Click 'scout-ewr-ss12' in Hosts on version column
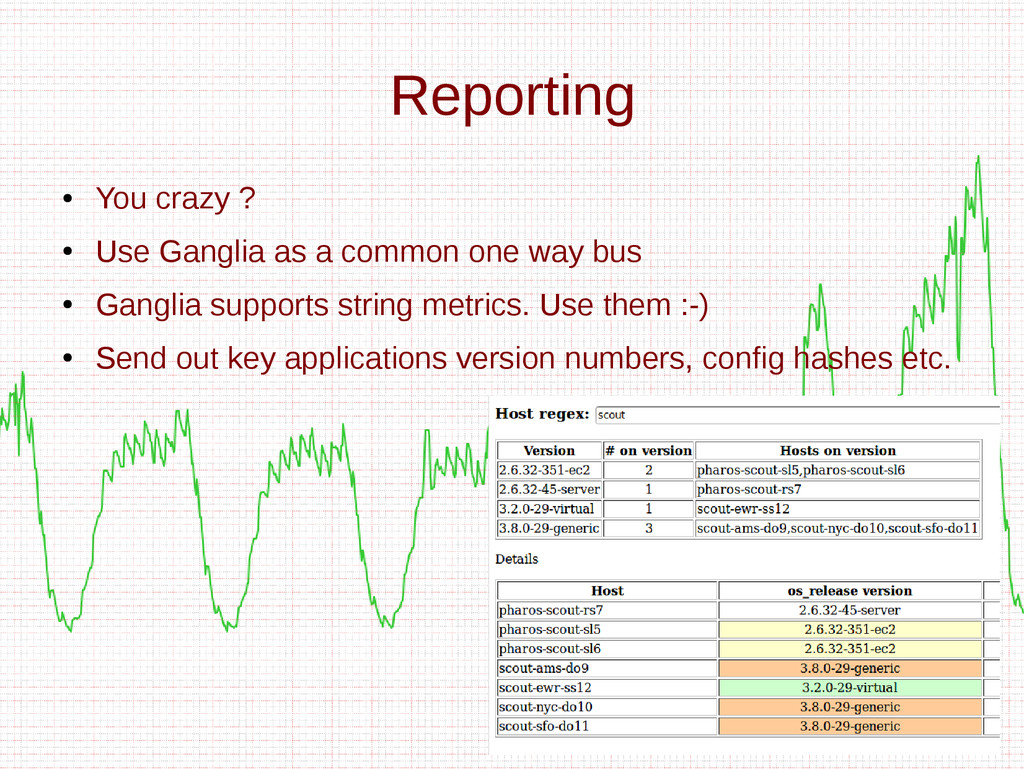Viewport: 1024px width, 769px height. [838, 509]
